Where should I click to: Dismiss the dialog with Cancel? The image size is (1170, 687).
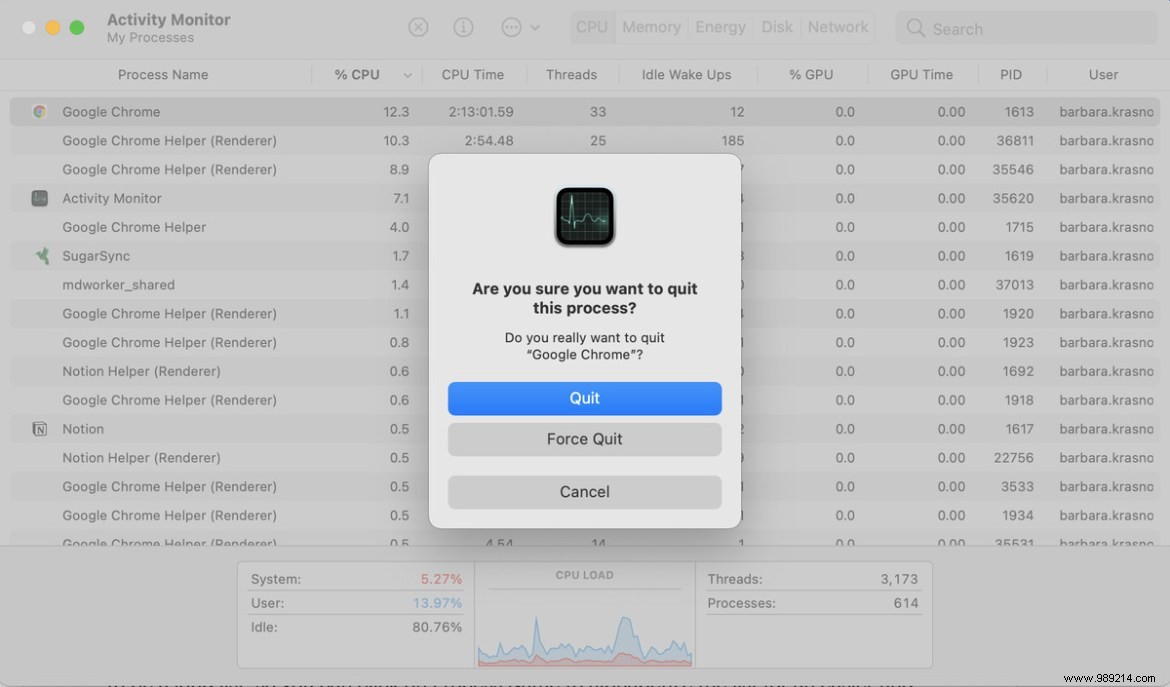pos(584,491)
